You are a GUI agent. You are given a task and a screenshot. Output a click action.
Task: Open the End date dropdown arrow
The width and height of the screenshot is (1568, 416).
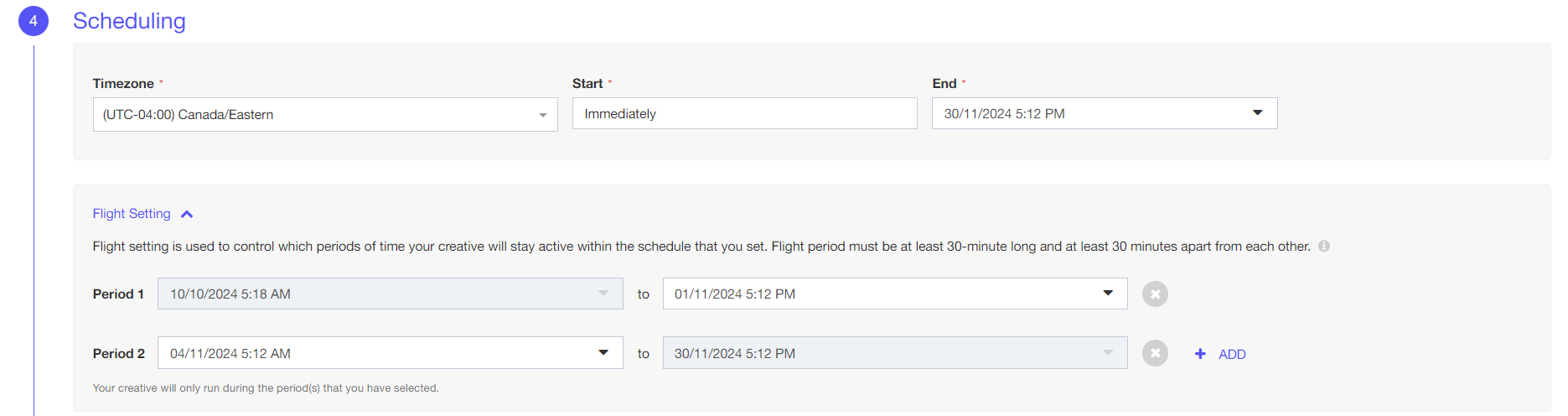pyautogui.click(x=1257, y=113)
